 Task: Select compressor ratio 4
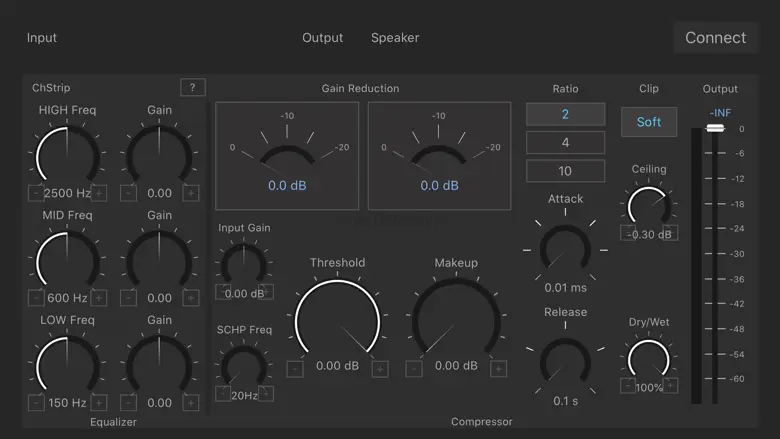pos(565,143)
